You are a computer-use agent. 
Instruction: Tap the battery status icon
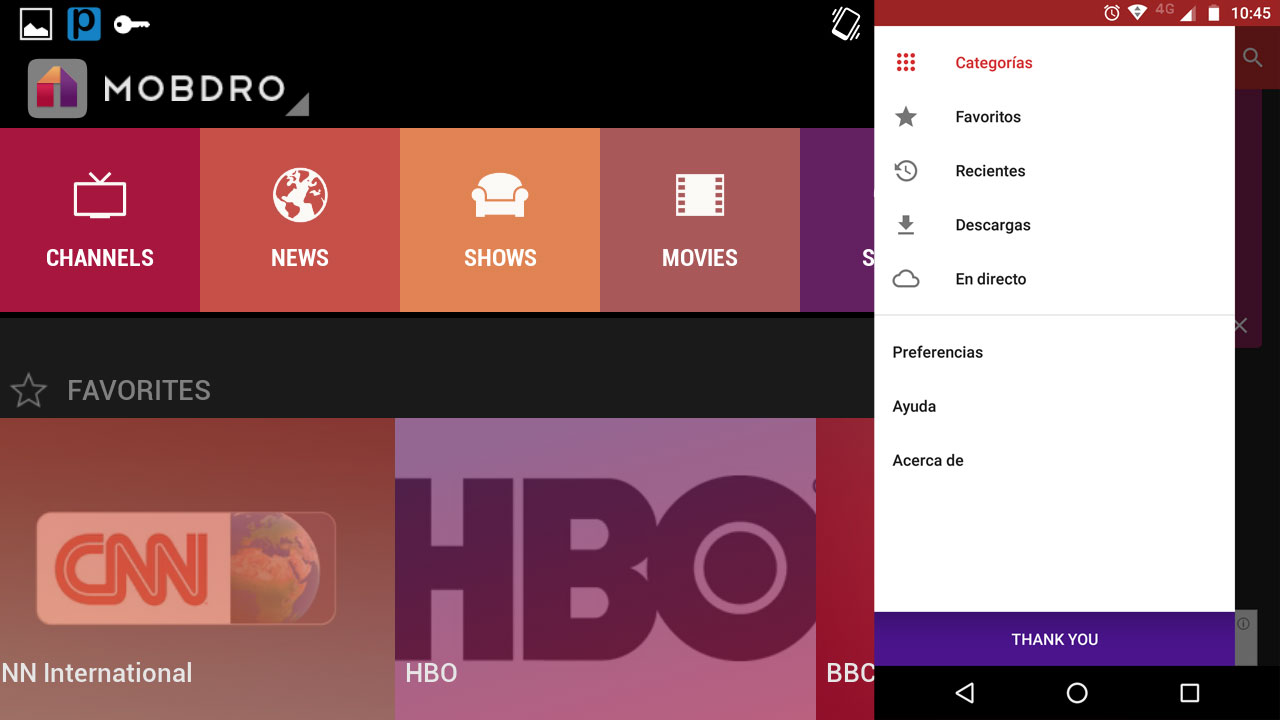pyautogui.click(x=1214, y=13)
